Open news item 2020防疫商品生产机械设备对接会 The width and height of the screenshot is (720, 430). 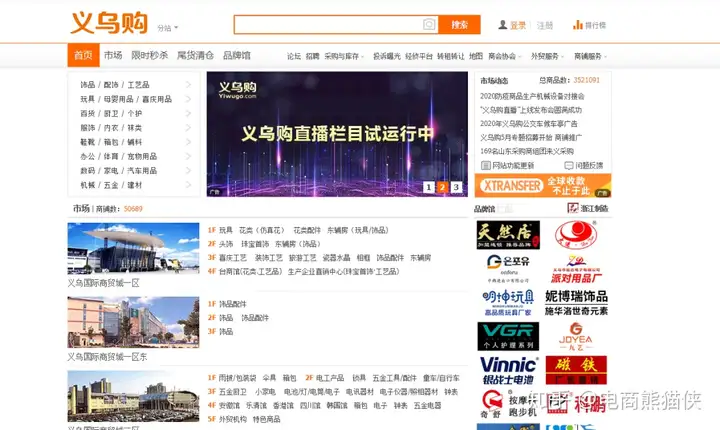tap(532, 96)
